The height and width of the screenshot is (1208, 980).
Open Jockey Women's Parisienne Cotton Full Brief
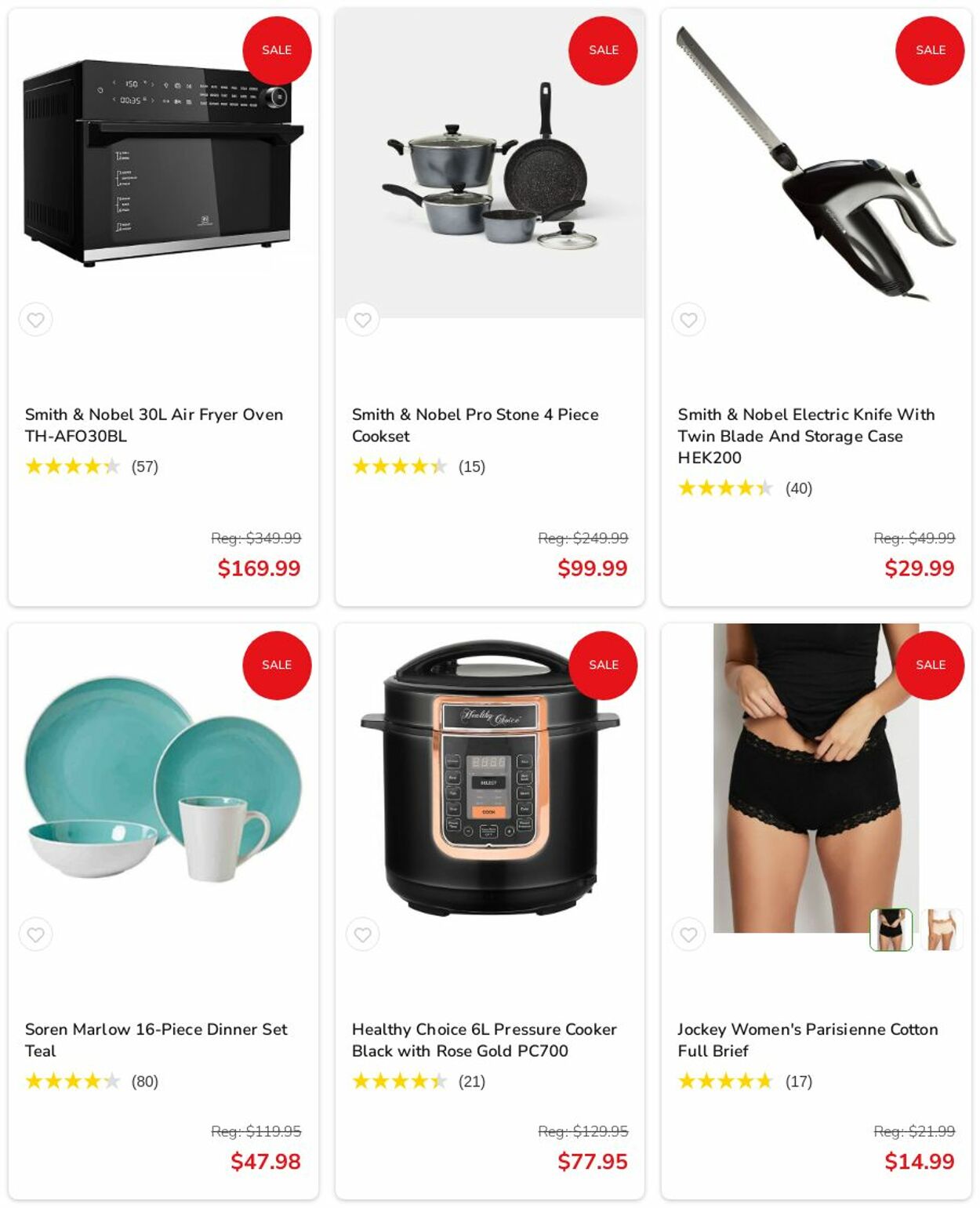click(x=808, y=1039)
